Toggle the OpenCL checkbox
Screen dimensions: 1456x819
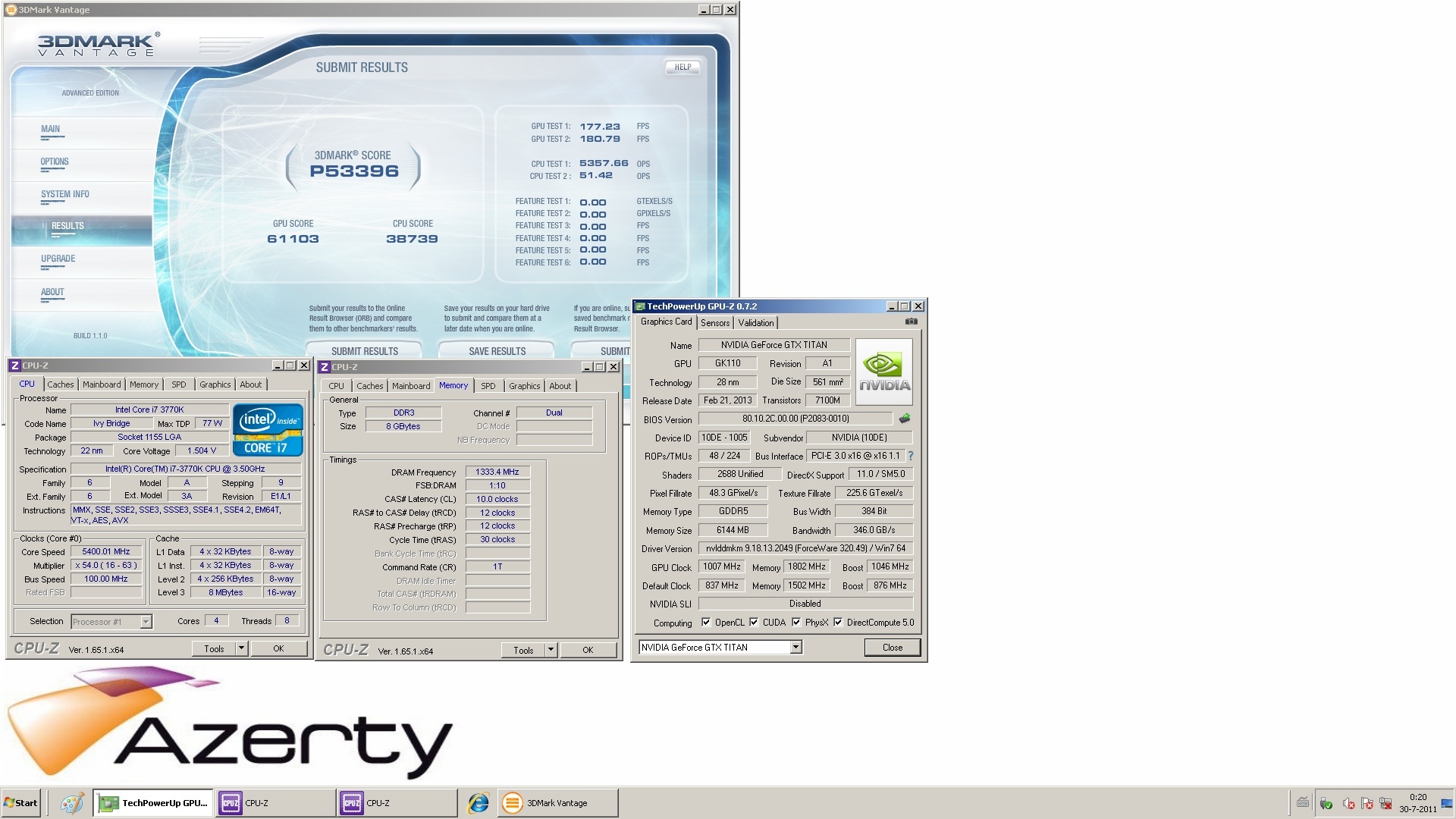tap(706, 623)
